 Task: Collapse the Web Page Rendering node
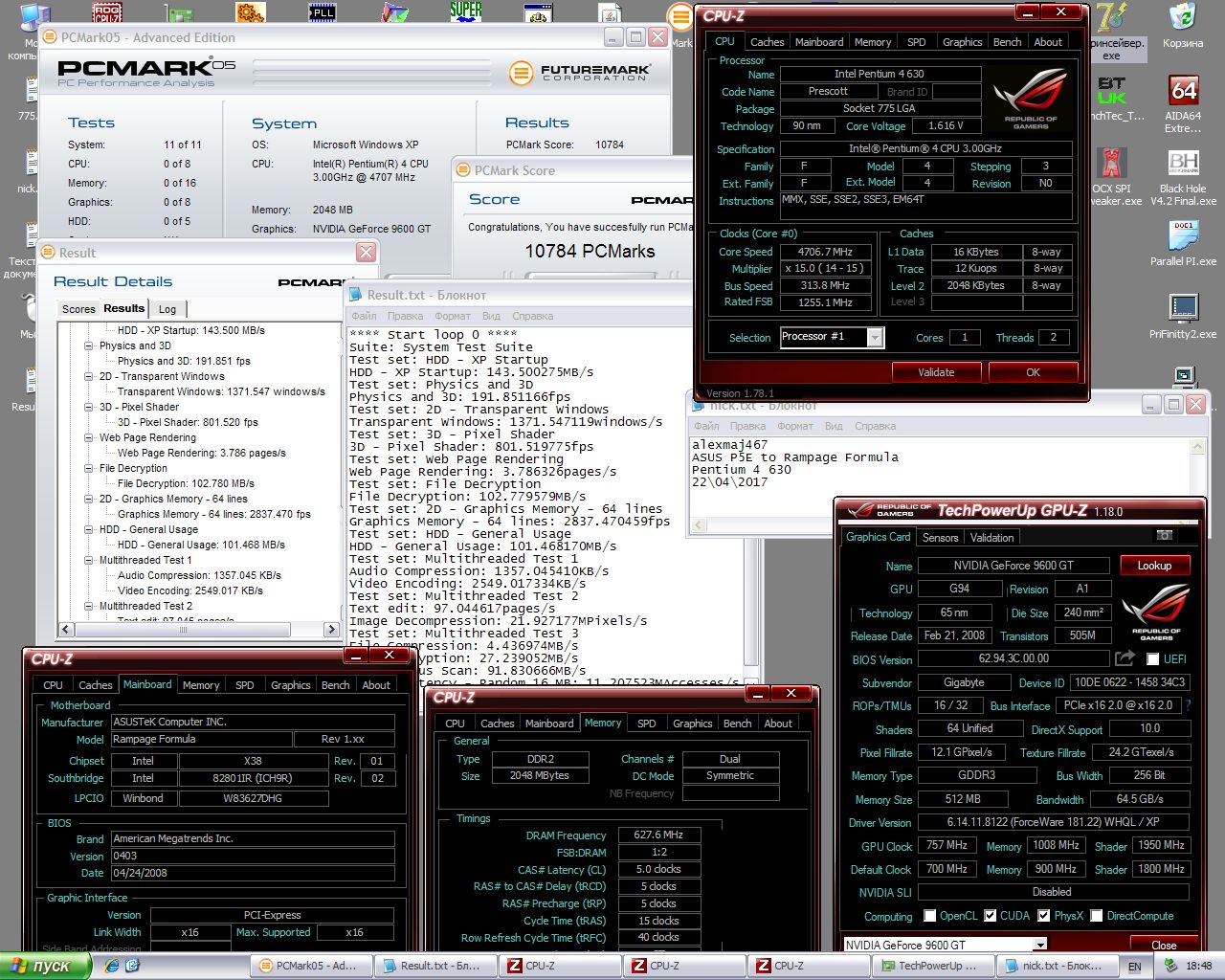(89, 437)
